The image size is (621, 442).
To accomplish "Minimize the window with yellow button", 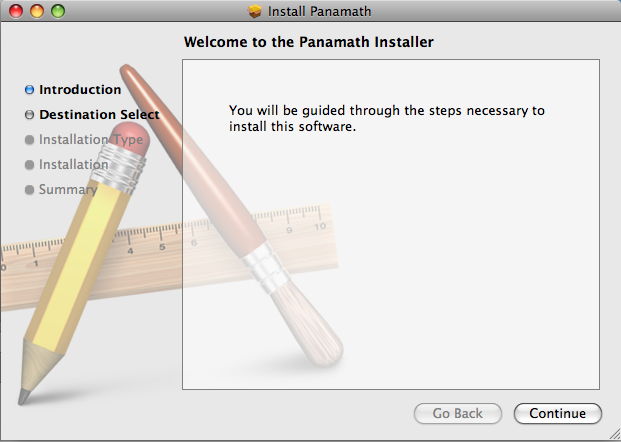I will [37, 11].
